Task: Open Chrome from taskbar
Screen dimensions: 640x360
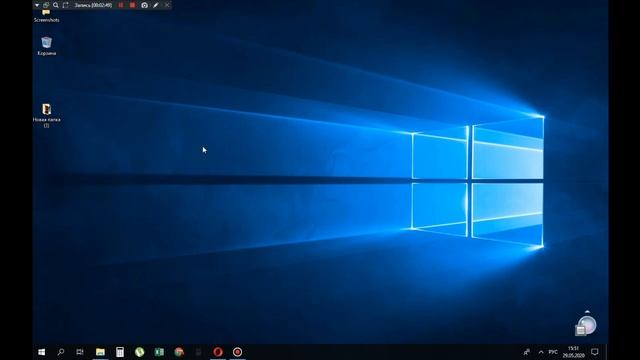Action: pos(179,352)
